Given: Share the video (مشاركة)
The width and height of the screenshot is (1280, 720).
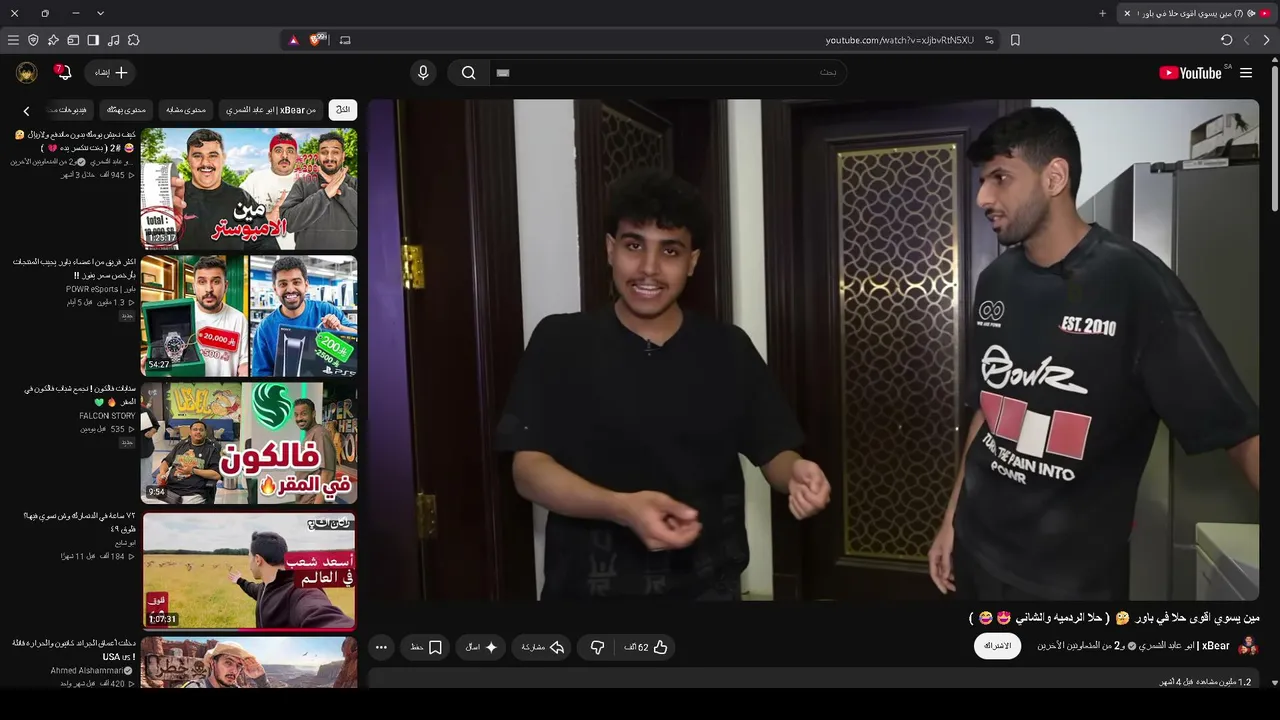Looking at the screenshot, I should (x=543, y=647).
